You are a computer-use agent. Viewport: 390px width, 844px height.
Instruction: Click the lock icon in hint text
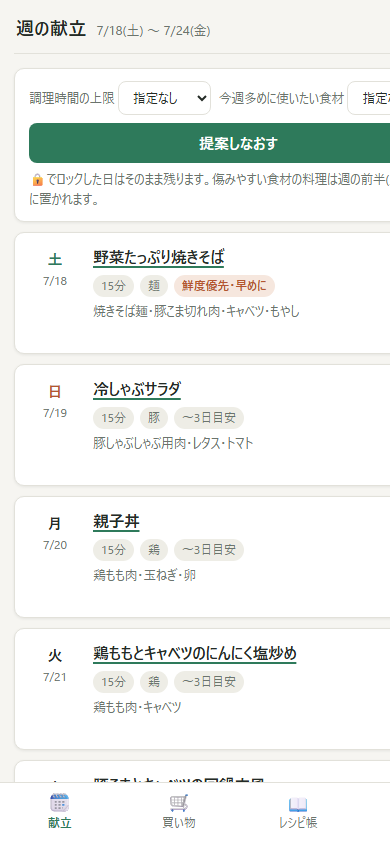click(x=37, y=179)
